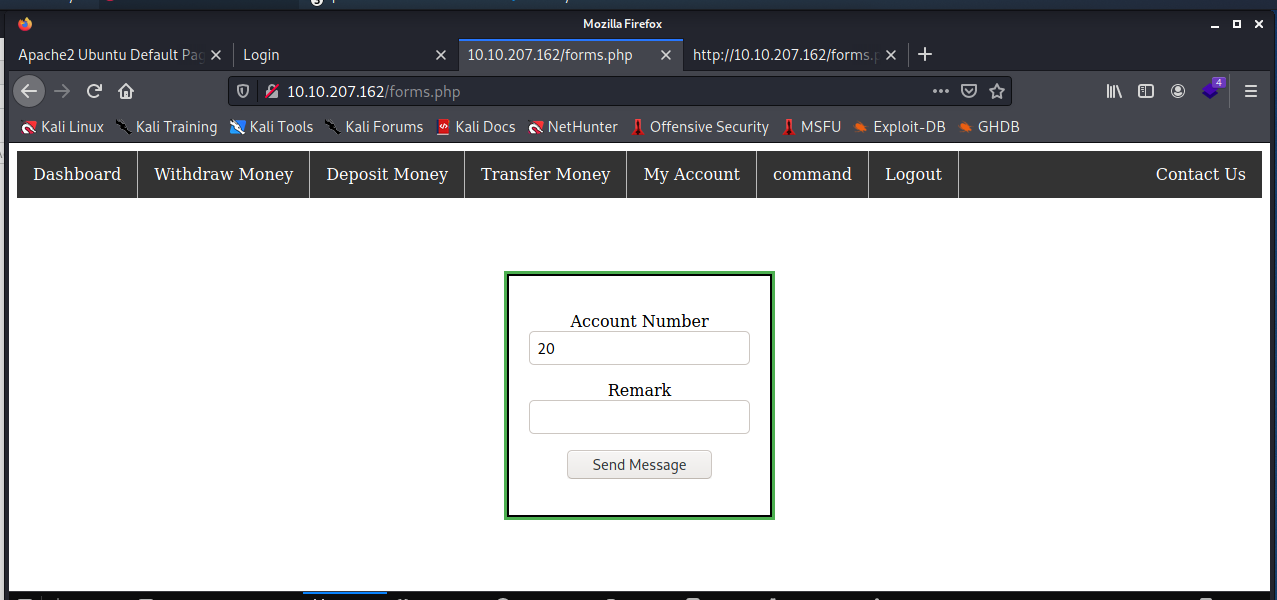Open the Withdraw Money menu item
Screen dimensions: 1277x600
tap(223, 174)
